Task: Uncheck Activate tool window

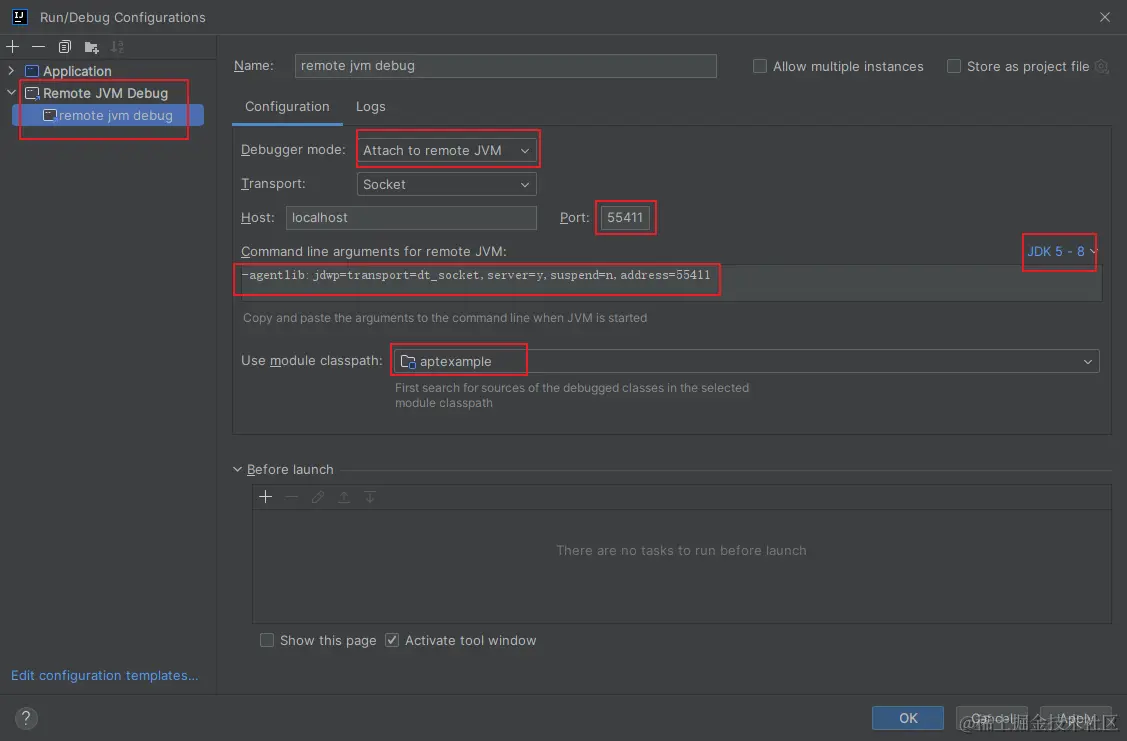Action: [392, 640]
